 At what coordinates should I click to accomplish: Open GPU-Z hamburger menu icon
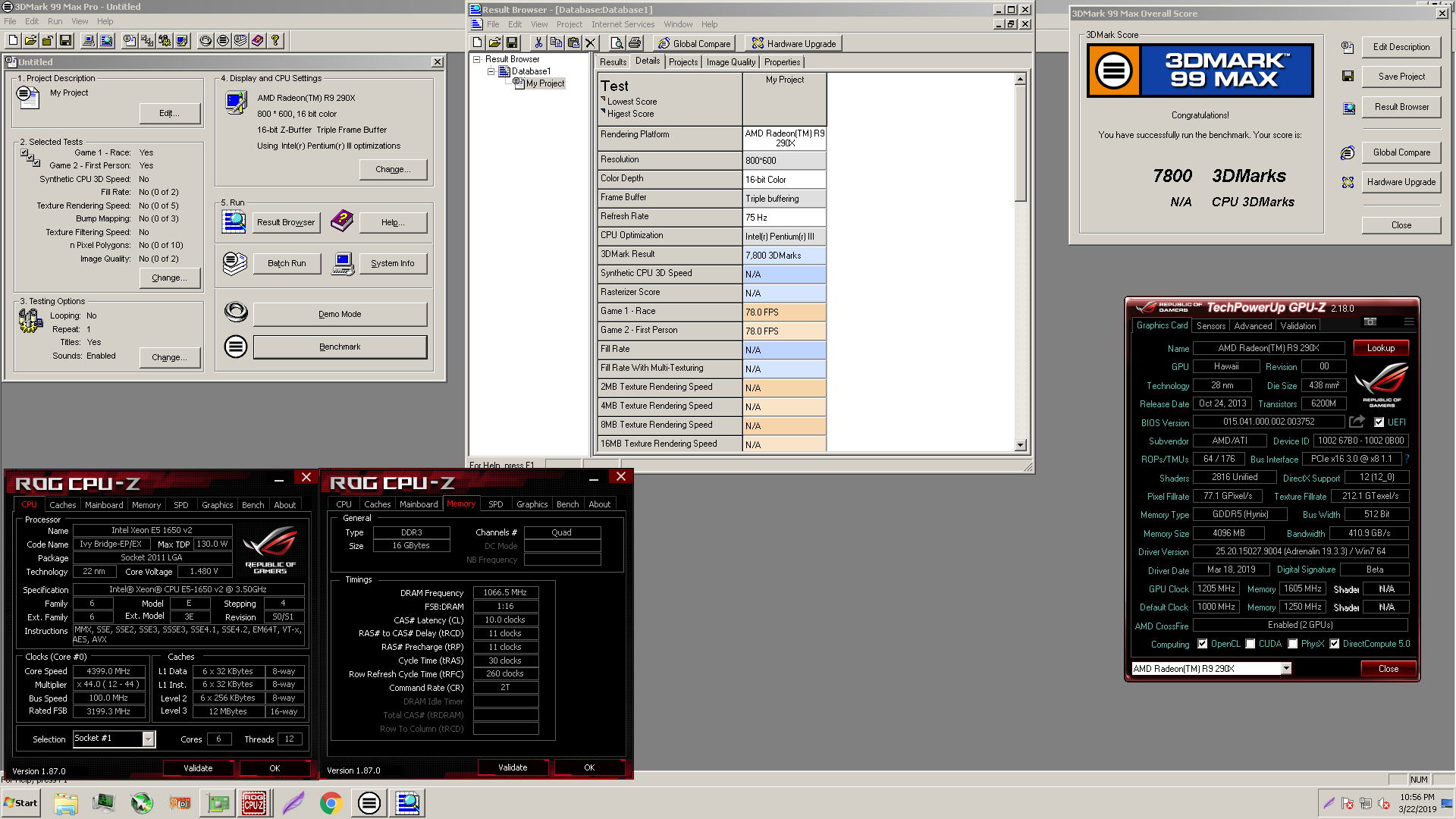[x=1409, y=322]
